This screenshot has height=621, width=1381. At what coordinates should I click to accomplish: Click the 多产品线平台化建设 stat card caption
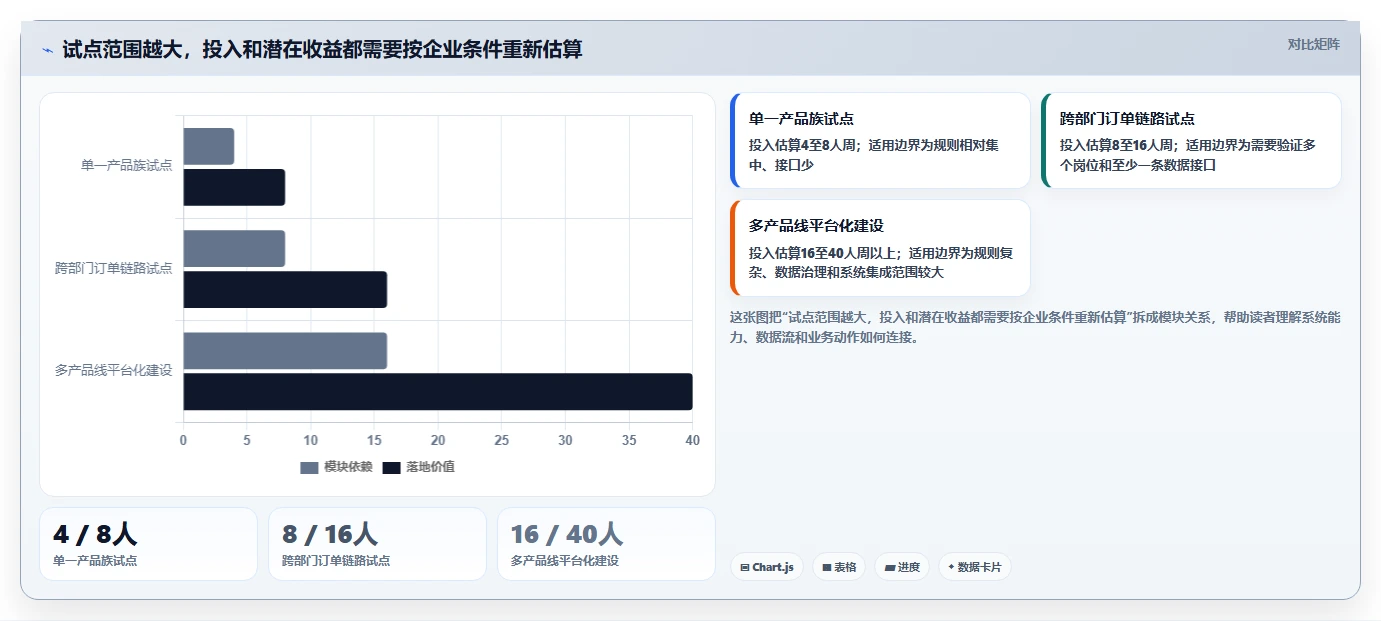564,561
